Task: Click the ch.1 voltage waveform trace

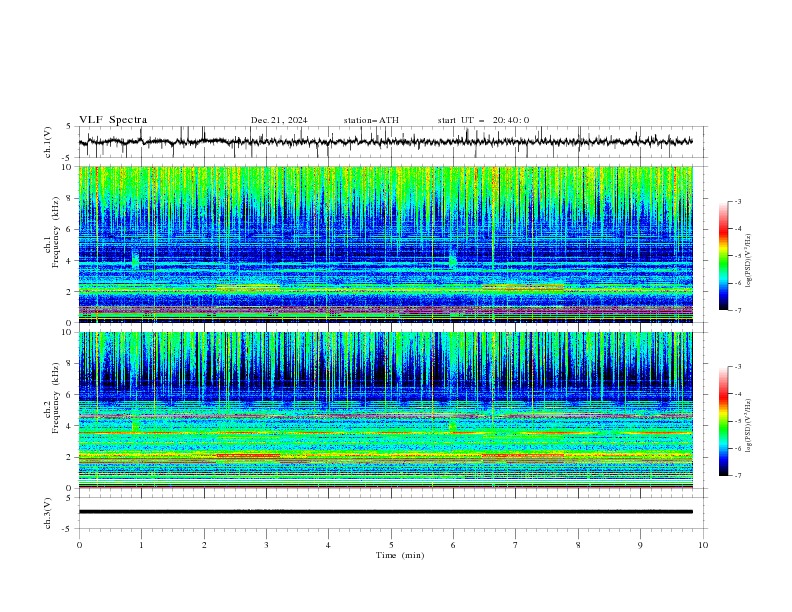Action: click(386, 142)
